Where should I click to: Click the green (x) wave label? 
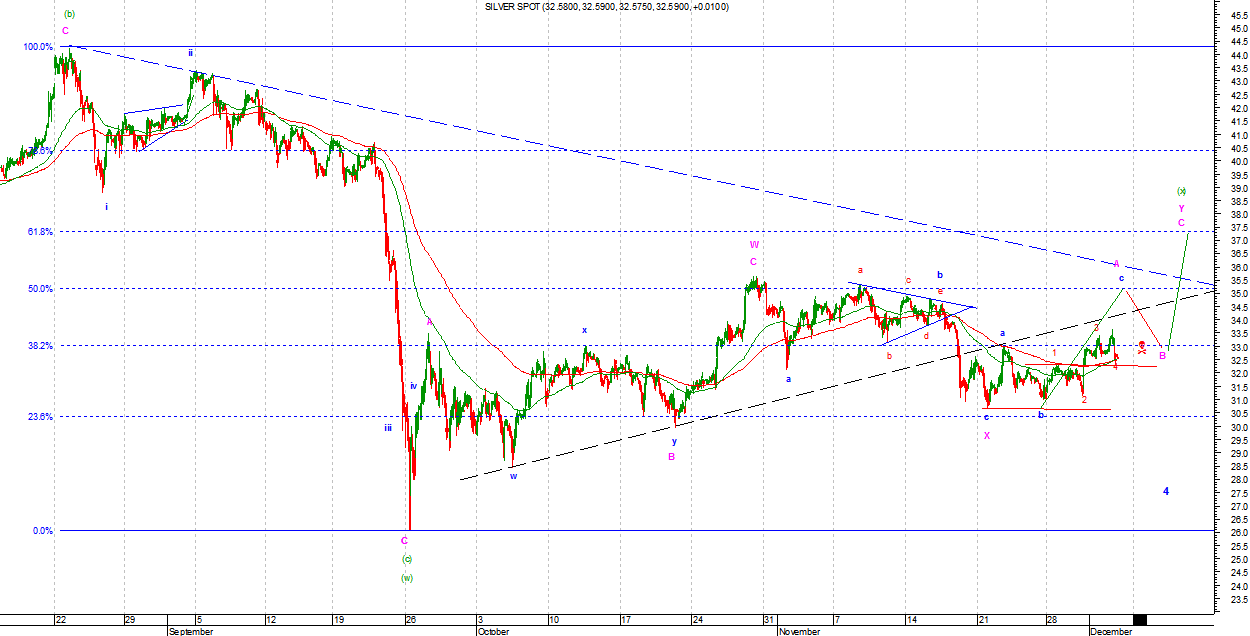tap(1181, 191)
